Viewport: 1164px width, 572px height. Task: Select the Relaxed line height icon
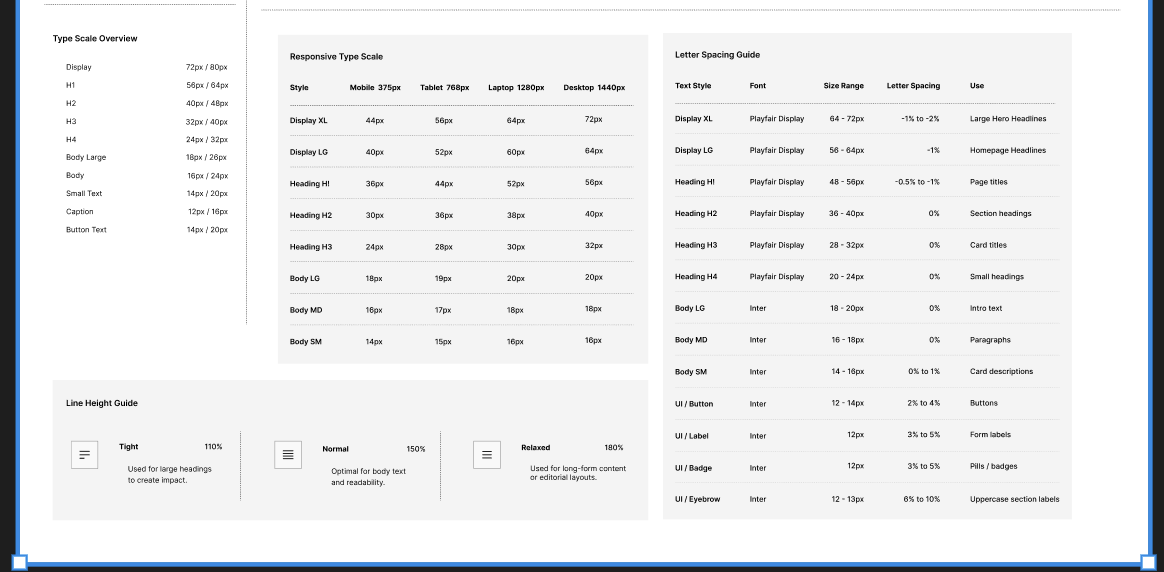(487, 455)
